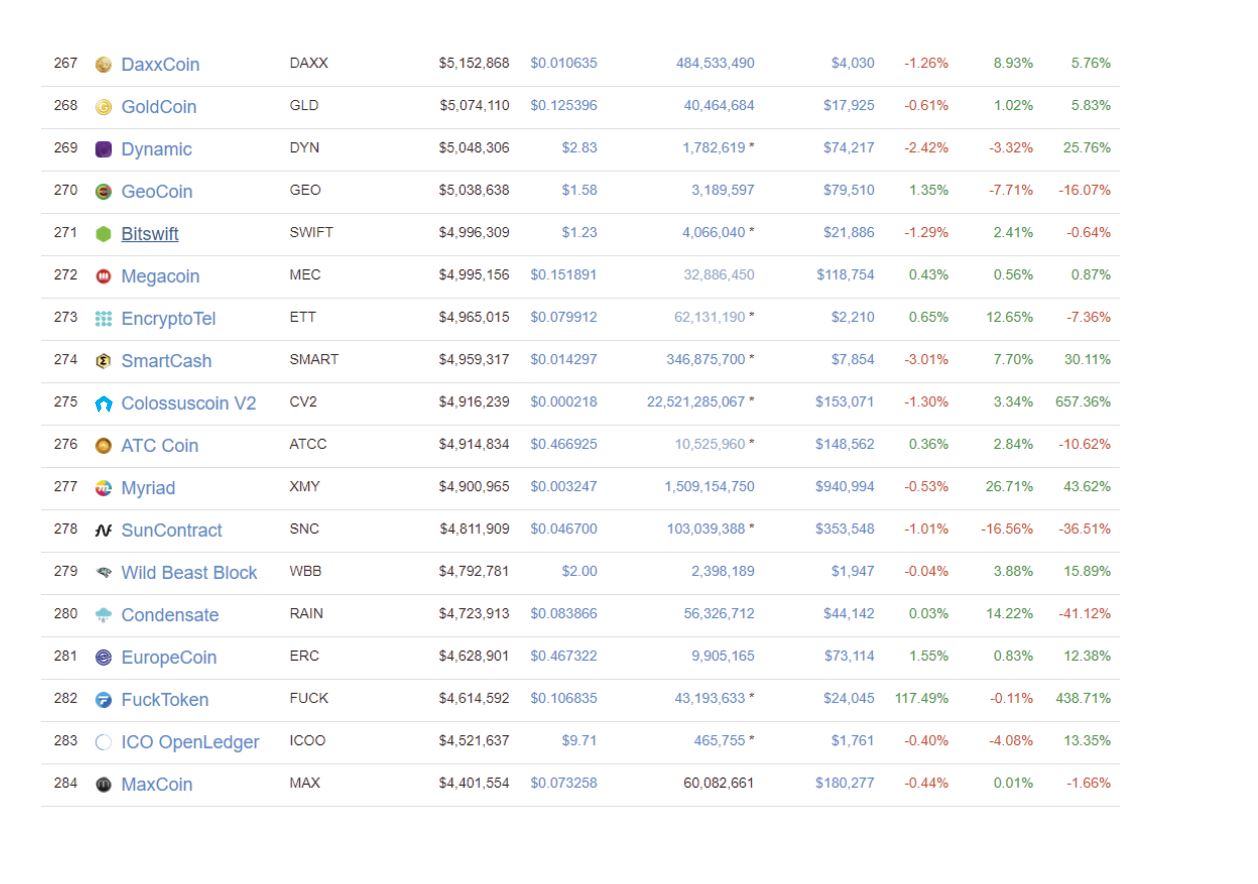The image size is (1258, 884).
Task: Click the SunContract logo icon
Action: click(103, 531)
